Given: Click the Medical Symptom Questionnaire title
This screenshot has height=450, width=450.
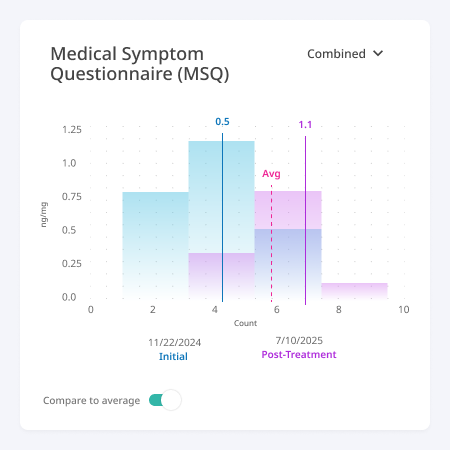Looking at the screenshot, I should (140, 64).
